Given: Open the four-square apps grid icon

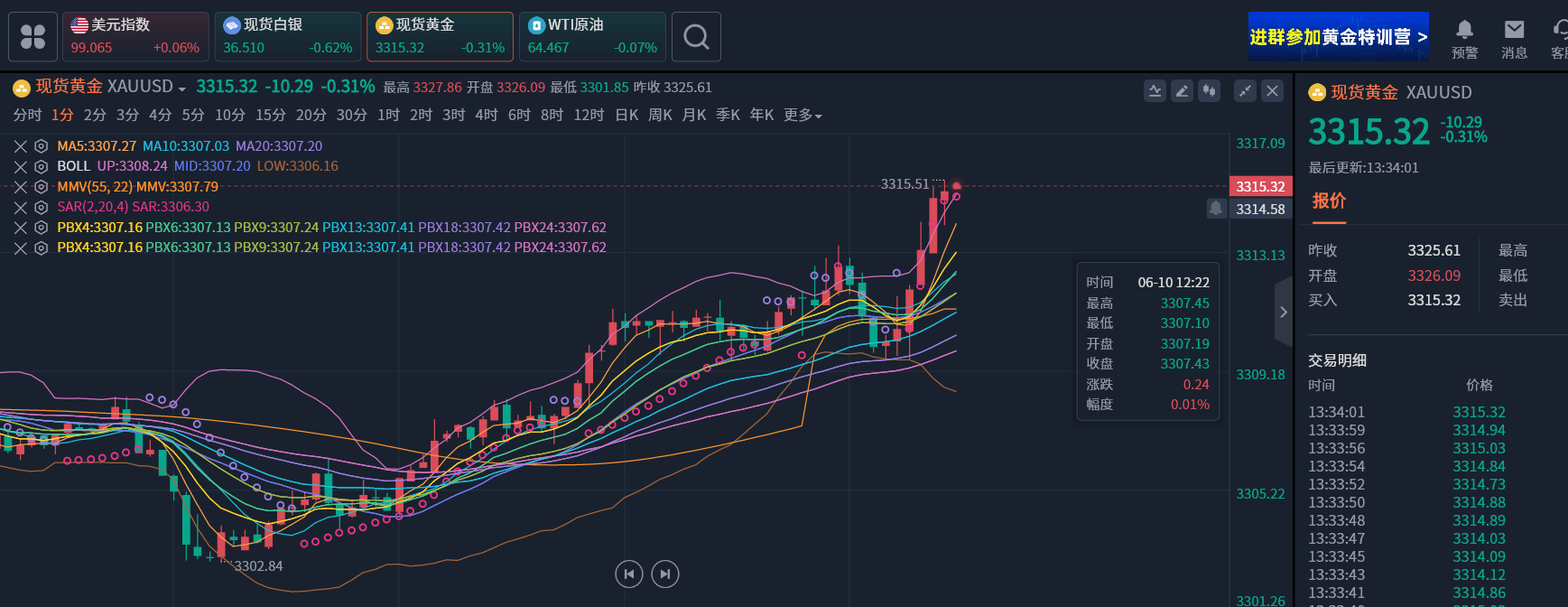Looking at the screenshot, I should [x=33, y=37].
